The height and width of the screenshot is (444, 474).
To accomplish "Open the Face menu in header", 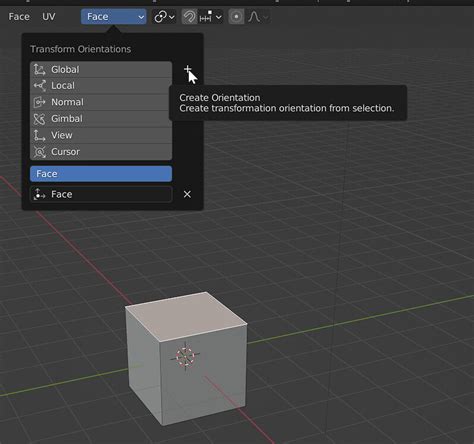I will pyautogui.click(x=19, y=17).
